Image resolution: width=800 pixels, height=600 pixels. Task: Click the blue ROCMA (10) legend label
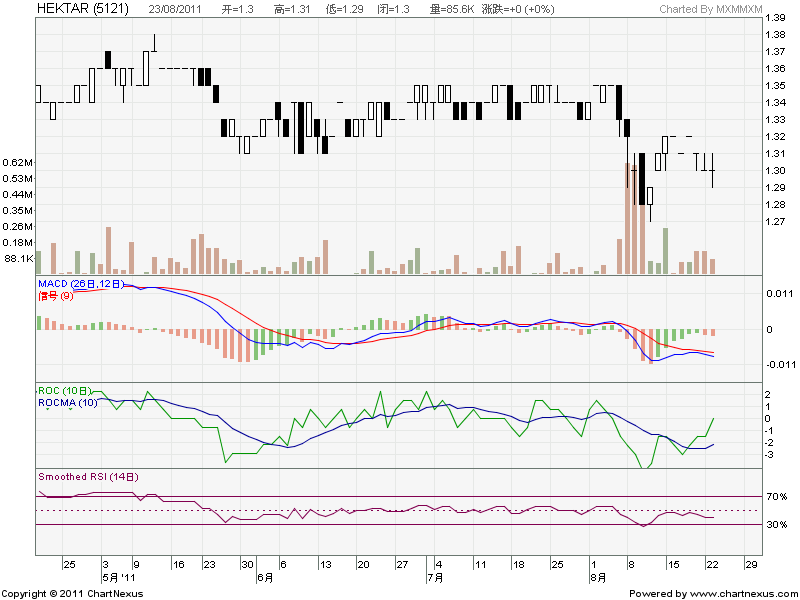click(x=67, y=402)
